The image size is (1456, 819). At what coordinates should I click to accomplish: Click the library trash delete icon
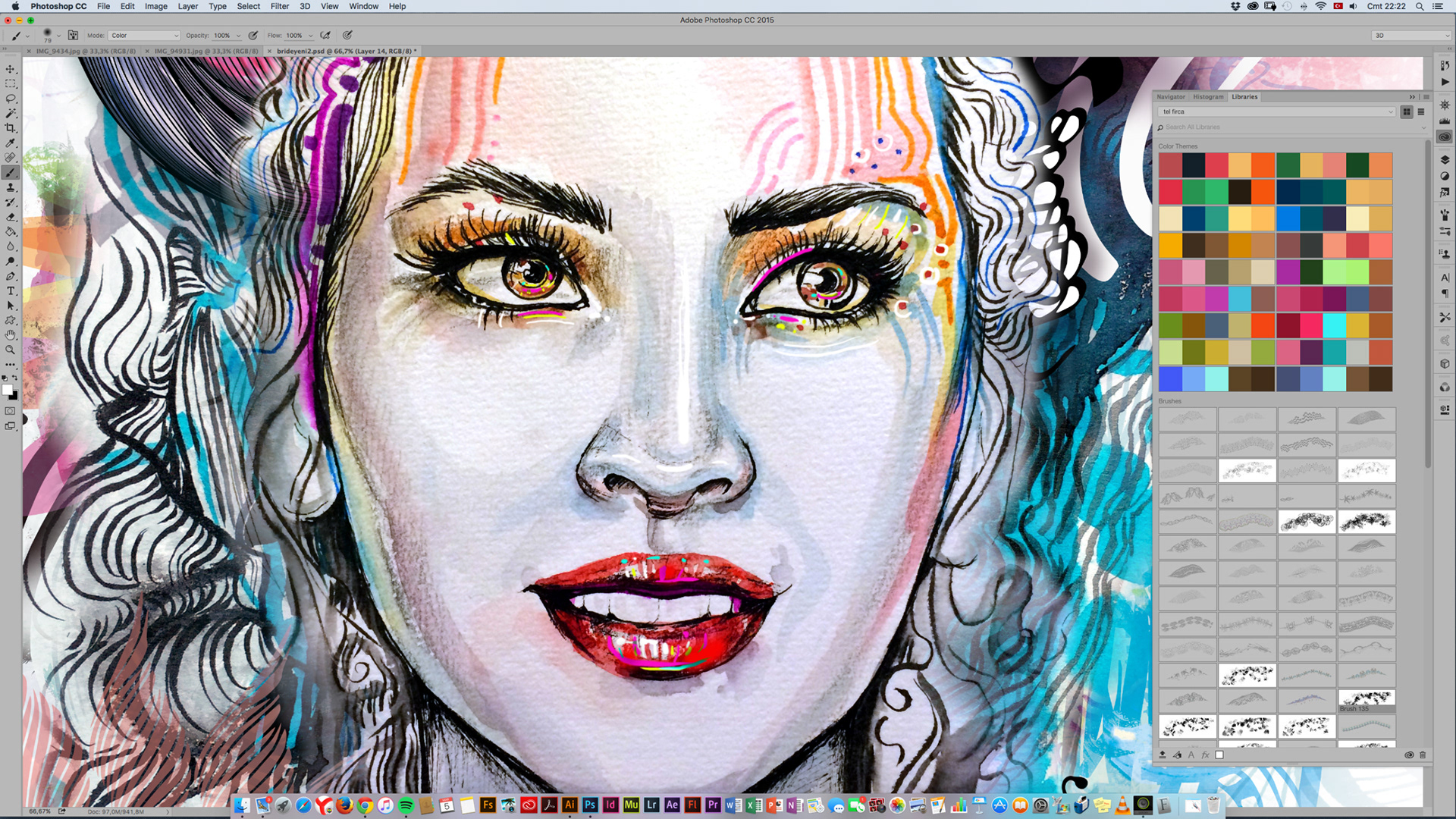click(1423, 755)
